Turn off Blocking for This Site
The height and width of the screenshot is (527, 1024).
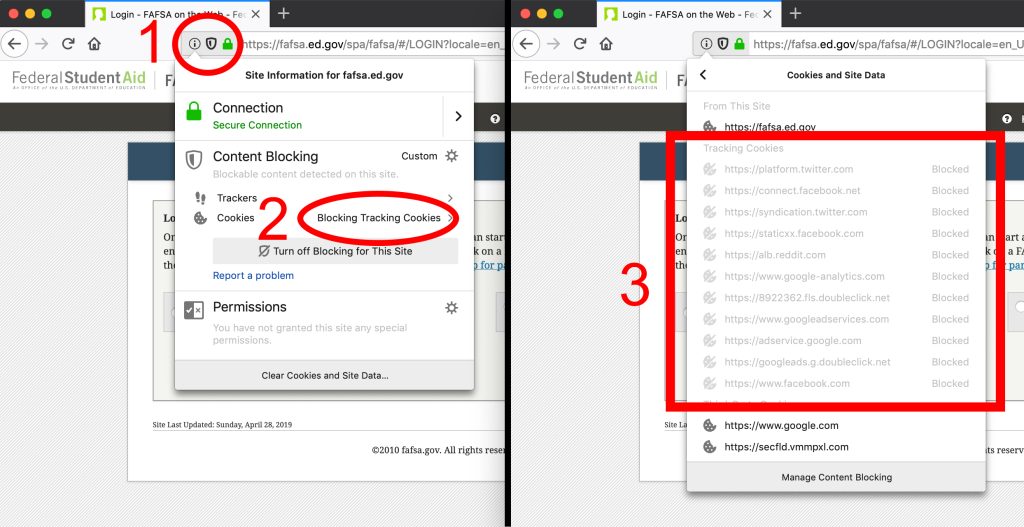336,251
